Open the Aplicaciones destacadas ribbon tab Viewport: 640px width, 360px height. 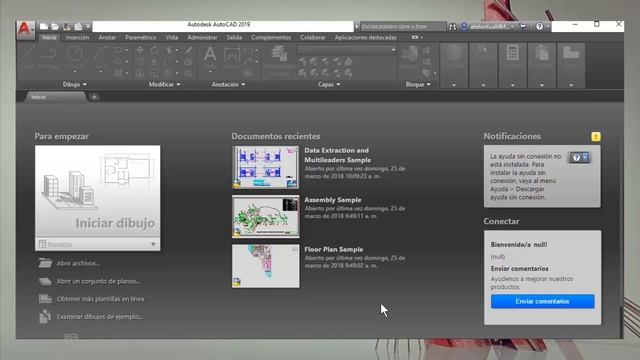pos(366,38)
